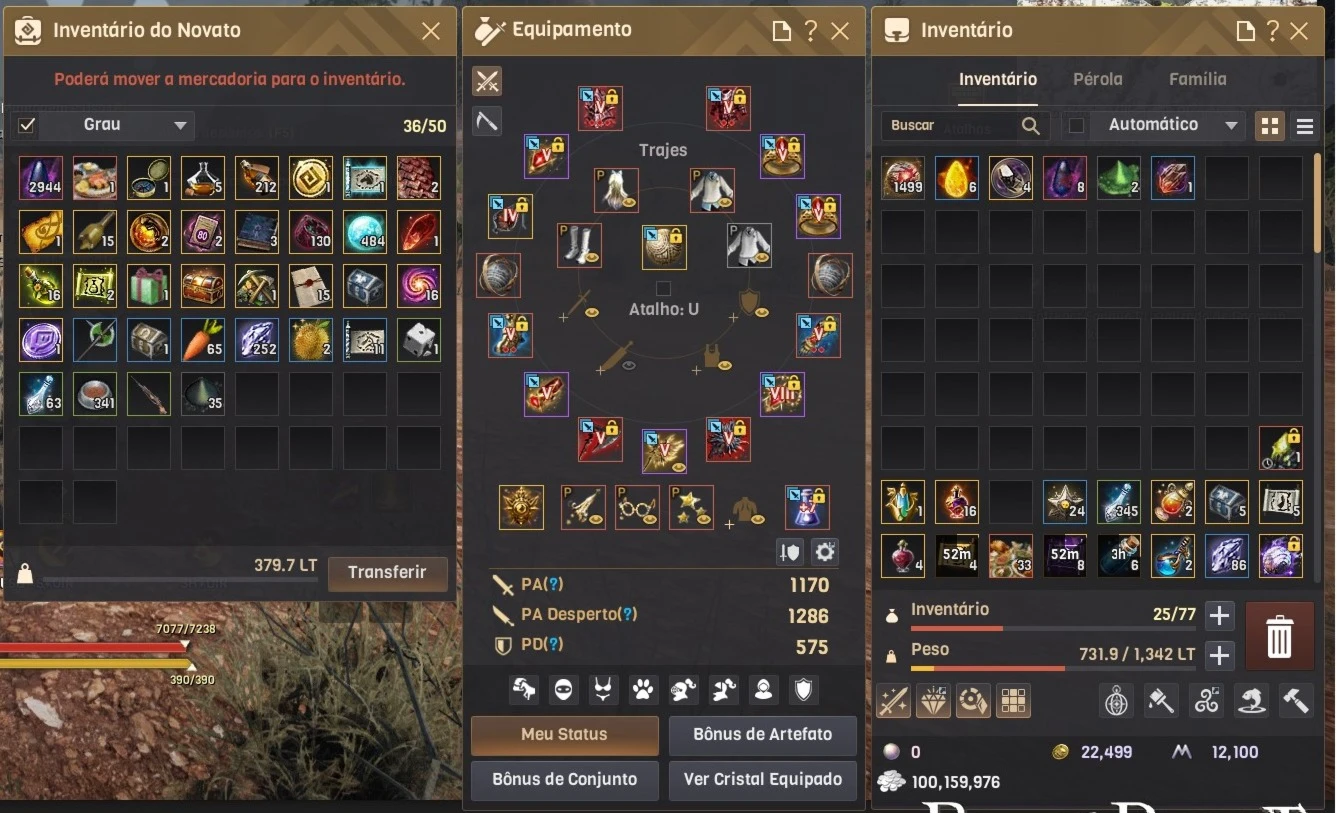Switch to the Pérola tab
Screen dimensions: 1337x813
click(1097, 79)
